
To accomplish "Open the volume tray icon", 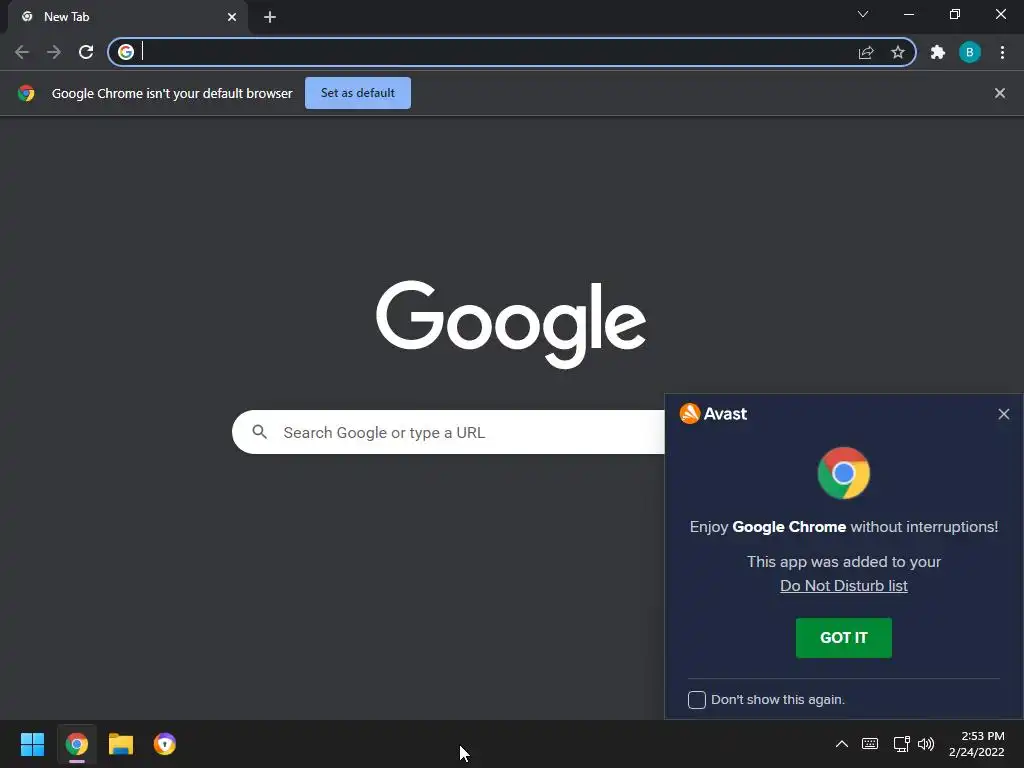I will point(926,744).
